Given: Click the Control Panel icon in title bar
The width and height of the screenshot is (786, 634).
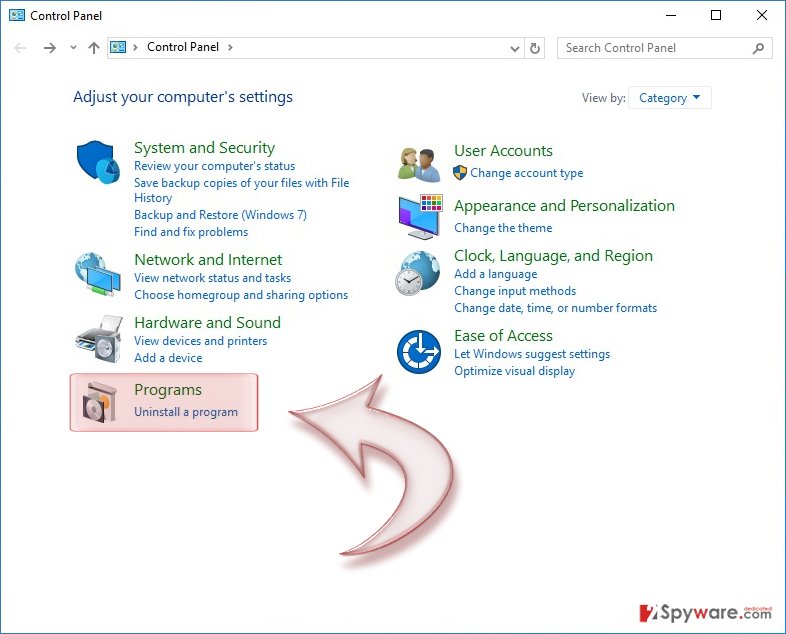Looking at the screenshot, I should pyautogui.click(x=17, y=15).
